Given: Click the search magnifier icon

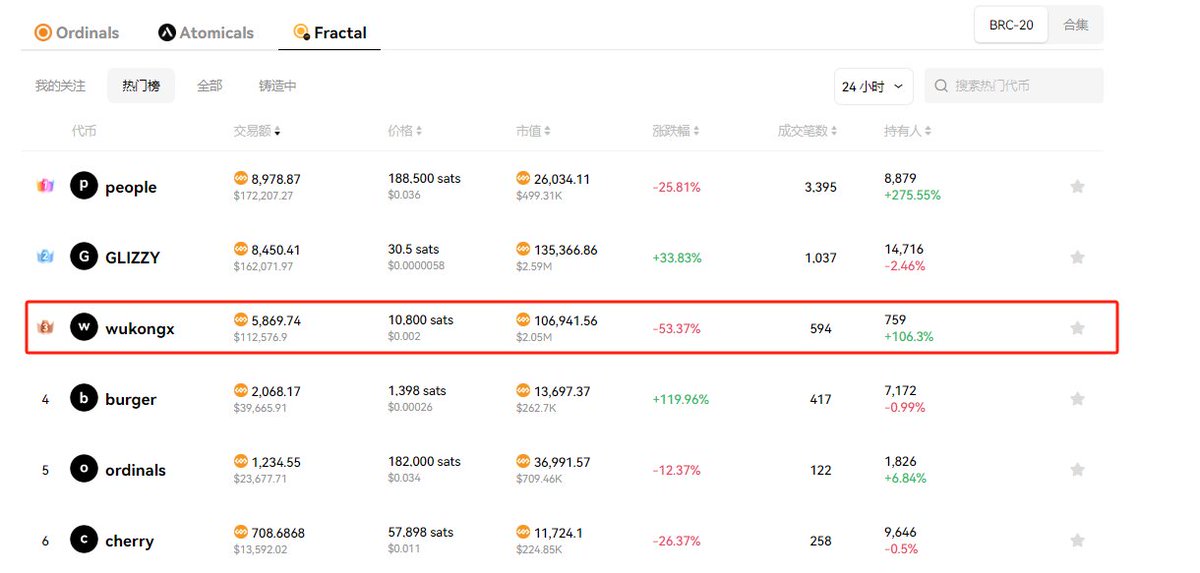Looking at the screenshot, I should [x=941, y=86].
